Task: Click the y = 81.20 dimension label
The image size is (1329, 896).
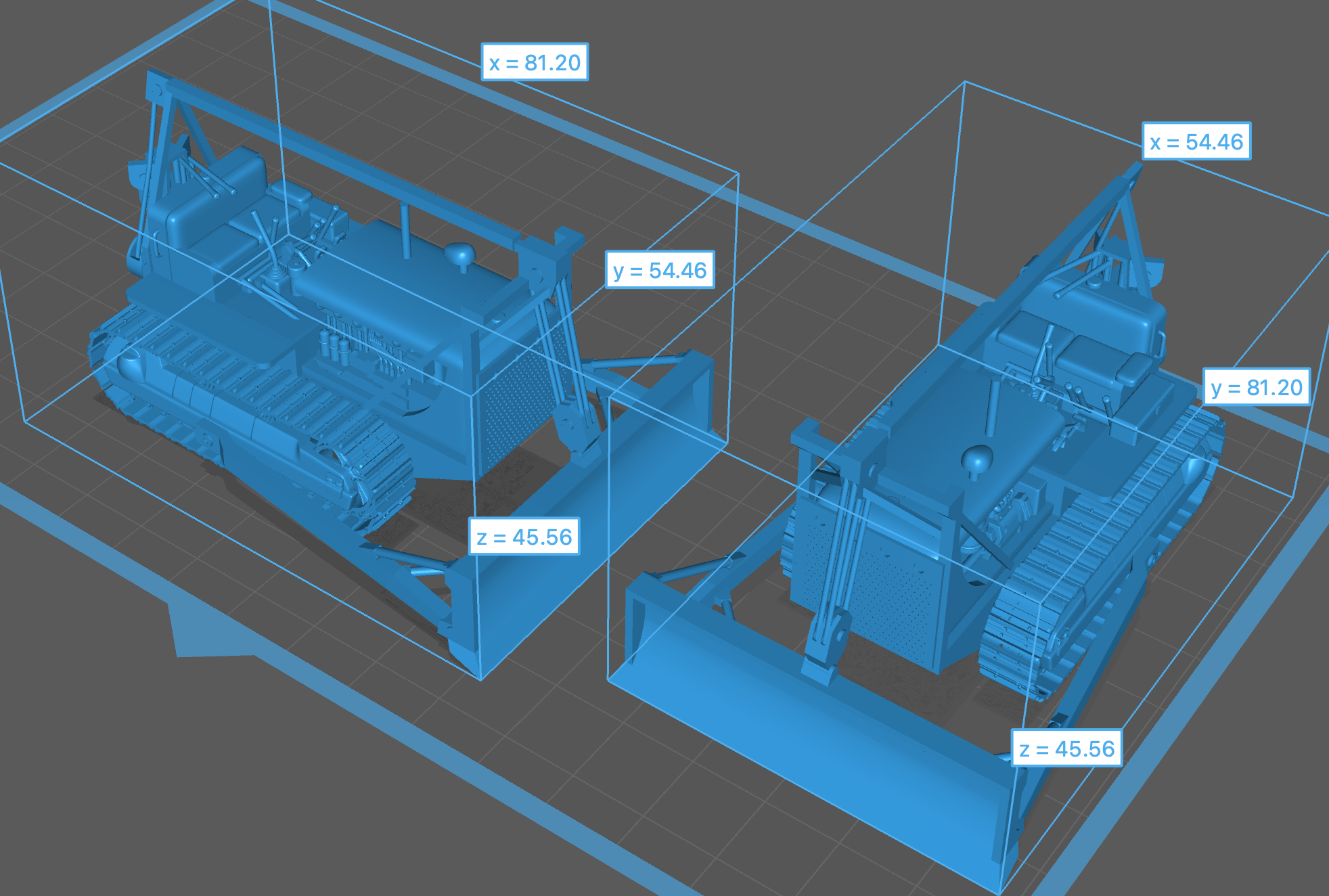Action: pos(1256,387)
